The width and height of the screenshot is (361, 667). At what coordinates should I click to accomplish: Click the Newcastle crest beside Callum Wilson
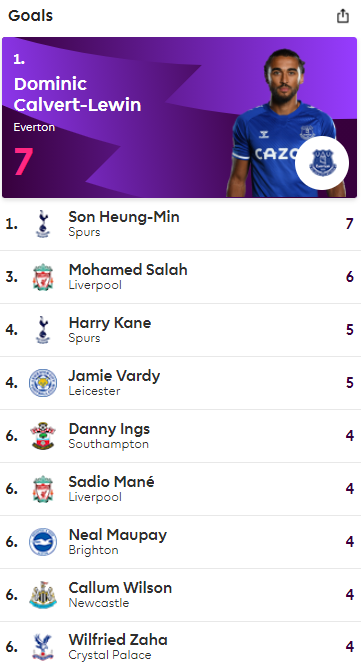pyautogui.click(x=43, y=595)
